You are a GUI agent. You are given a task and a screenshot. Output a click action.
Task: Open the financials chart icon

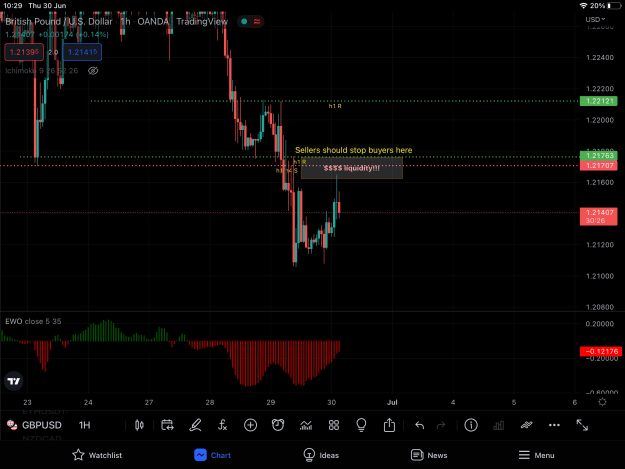[306, 425]
